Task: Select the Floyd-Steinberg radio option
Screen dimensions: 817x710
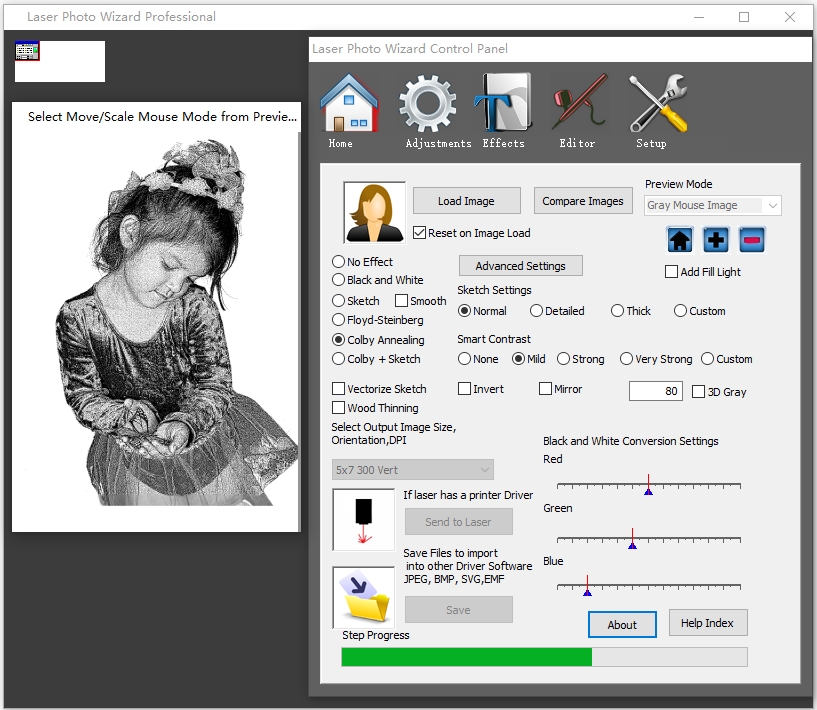Action: (x=339, y=320)
